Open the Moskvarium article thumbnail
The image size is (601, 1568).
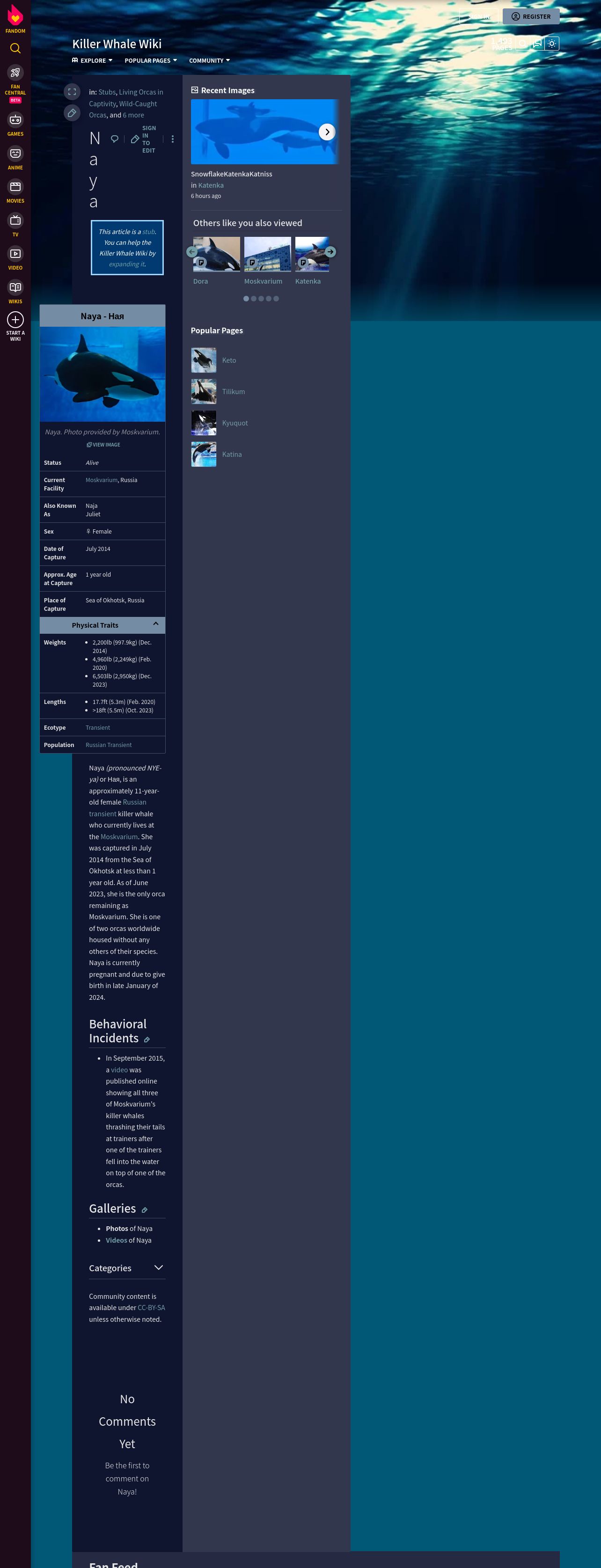coord(267,254)
